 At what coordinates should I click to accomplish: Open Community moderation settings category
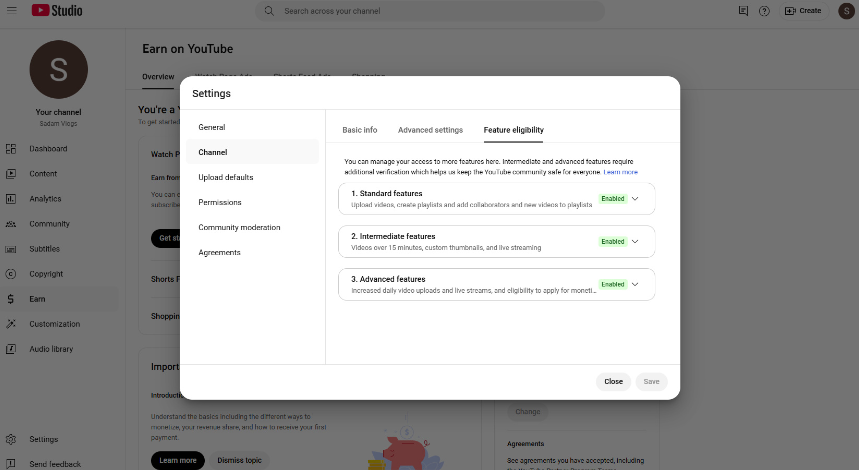253,227
